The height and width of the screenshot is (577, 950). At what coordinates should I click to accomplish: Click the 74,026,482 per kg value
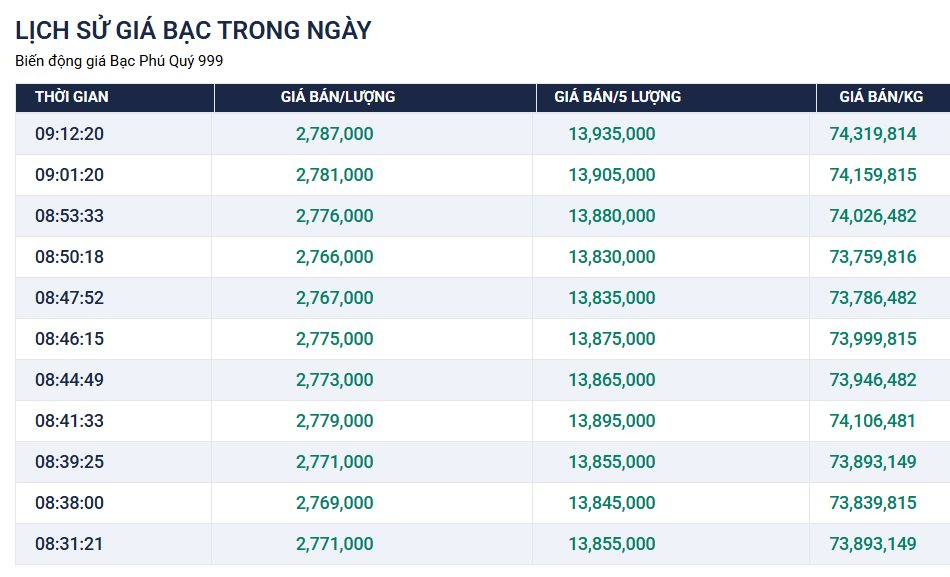click(872, 216)
